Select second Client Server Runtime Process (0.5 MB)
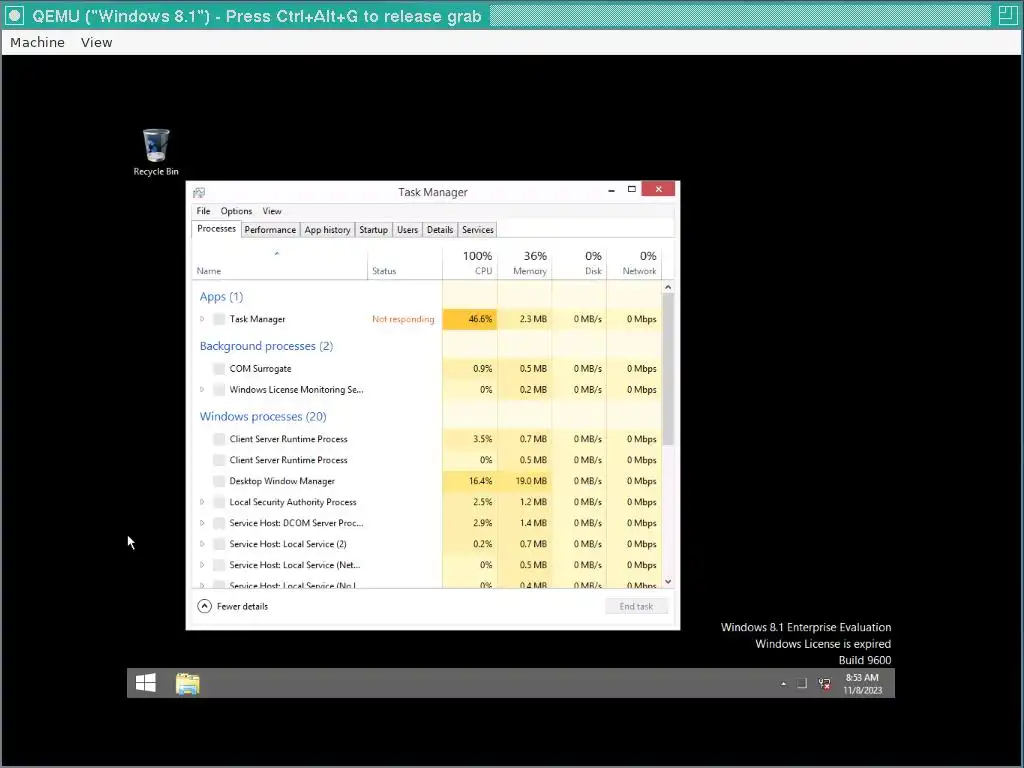The image size is (1024, 768). tap(426, 460)
